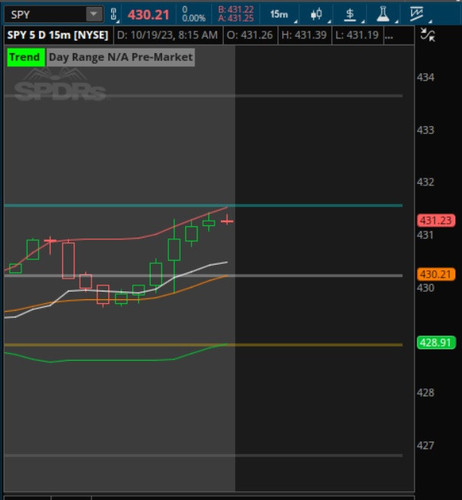
Task: Click the 434 price axis label
Action: coord(426,77)
